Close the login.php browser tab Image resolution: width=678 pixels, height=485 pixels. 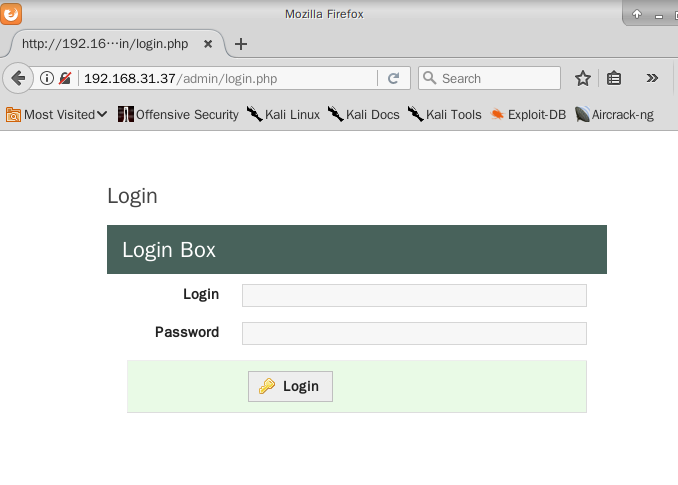click(x=208, y=44)
